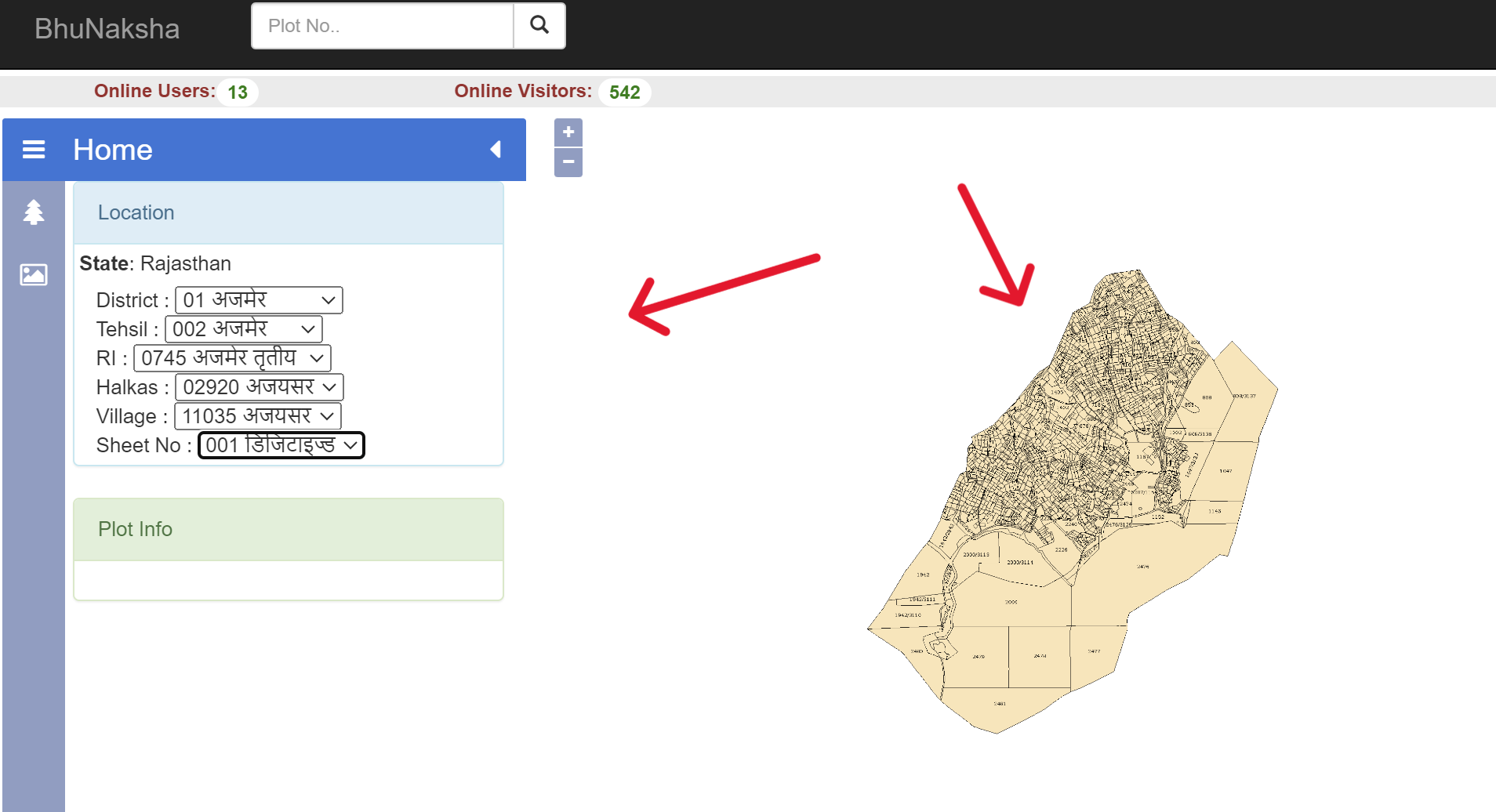Open the Tehsil dropdown
This screenshot has width=1496, height=812.
[244, 329]
